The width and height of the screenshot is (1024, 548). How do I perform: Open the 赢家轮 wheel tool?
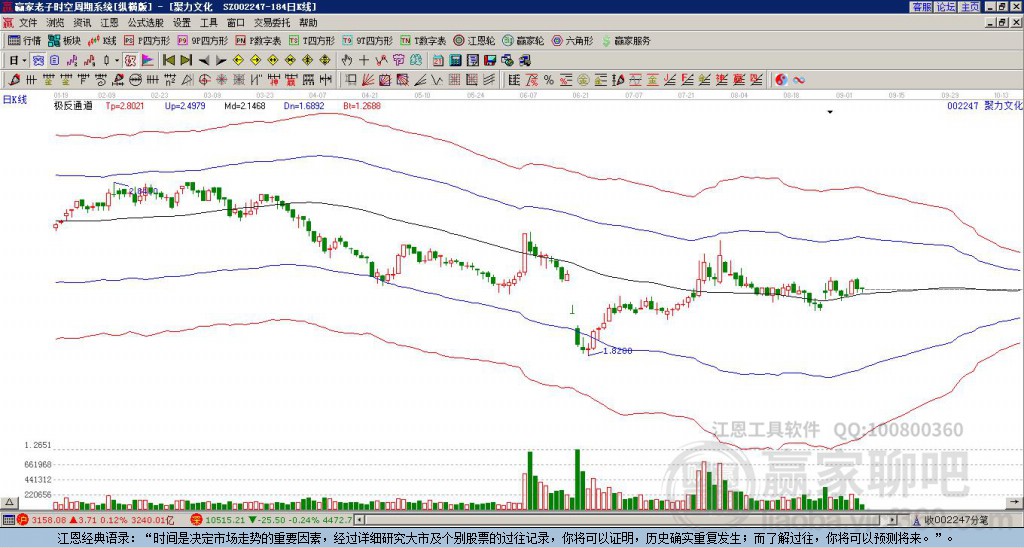pos(523,40)
